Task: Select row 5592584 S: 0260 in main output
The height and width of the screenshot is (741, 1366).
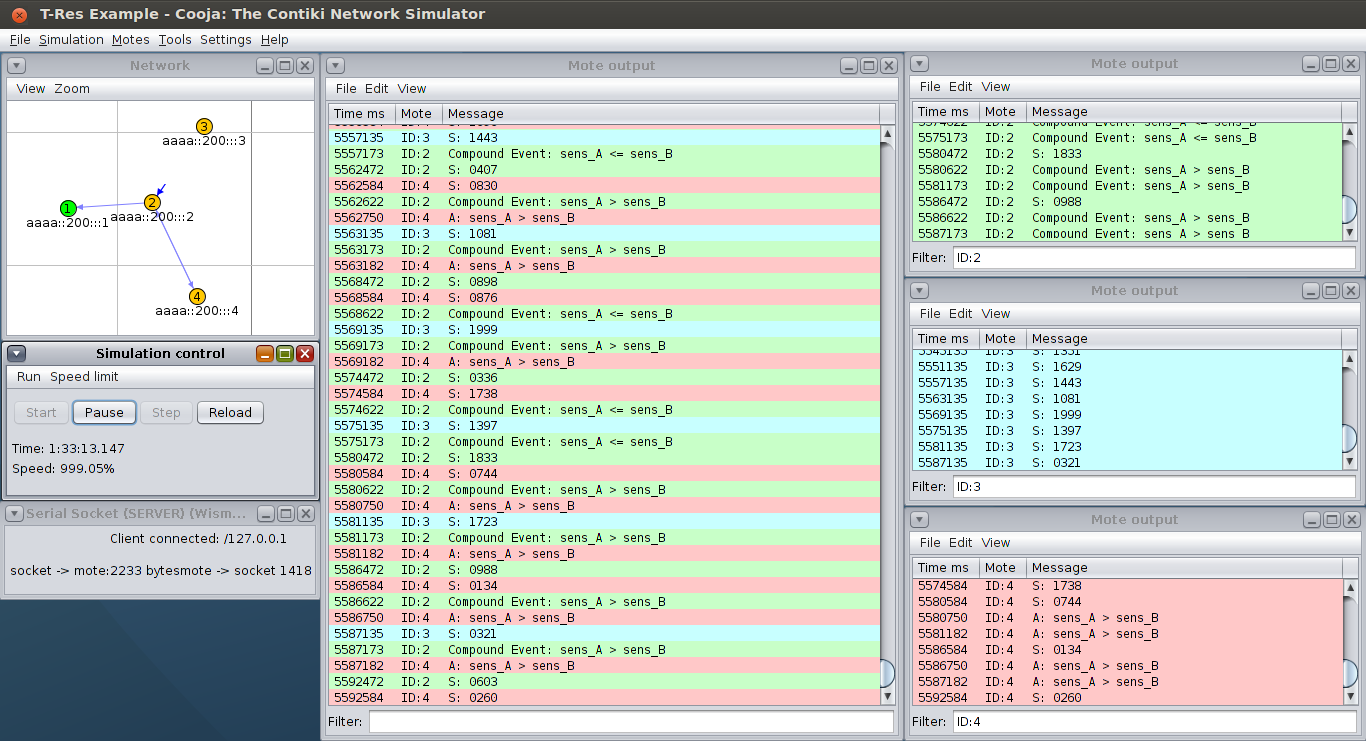Action: click(604, 697)
